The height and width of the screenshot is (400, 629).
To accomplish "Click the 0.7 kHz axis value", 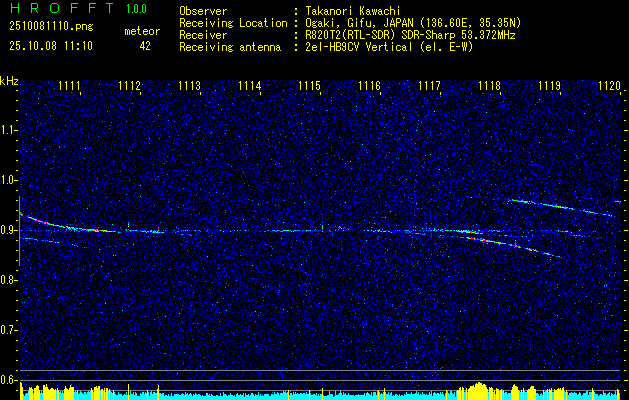I will 9,330.
